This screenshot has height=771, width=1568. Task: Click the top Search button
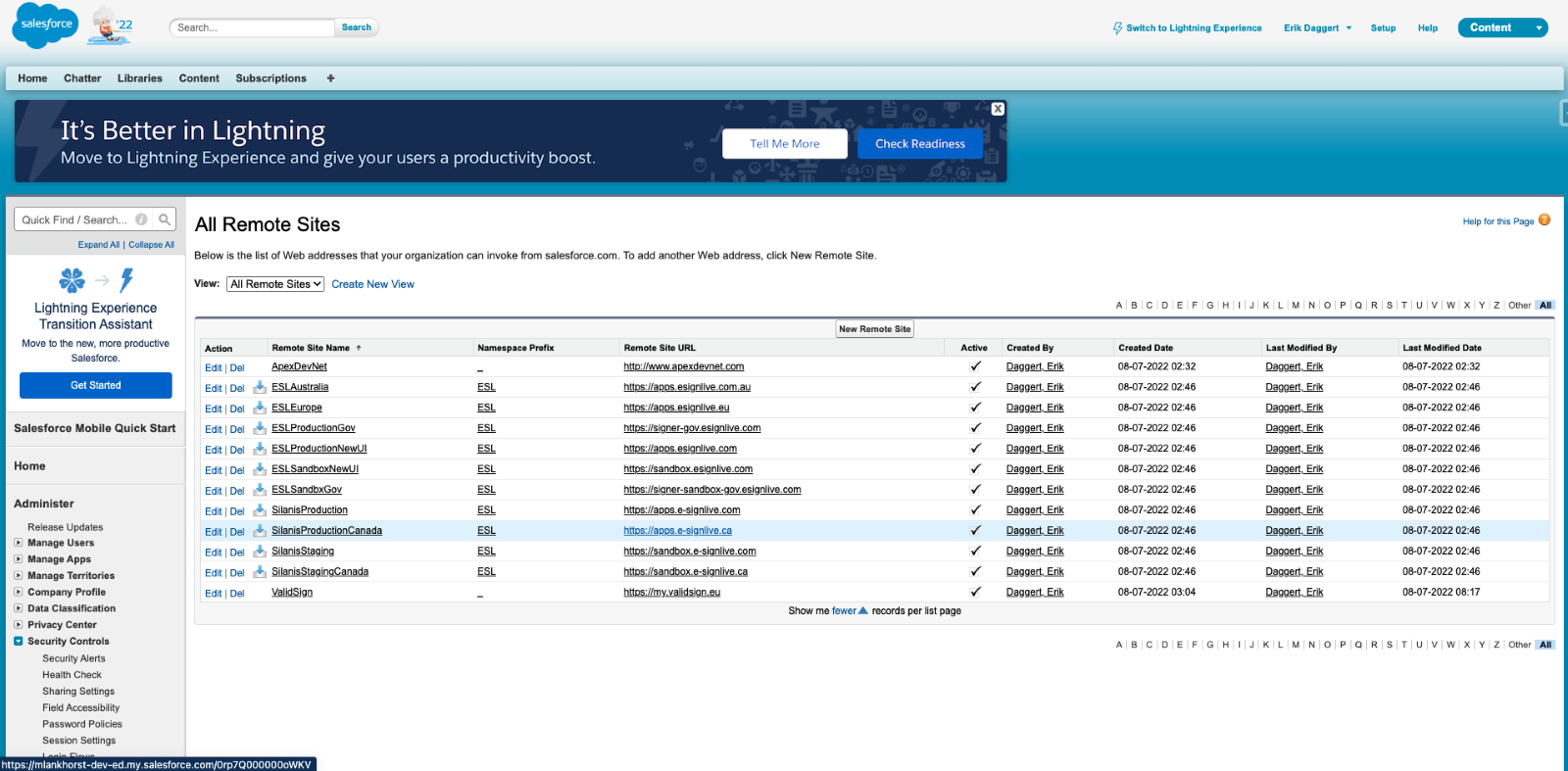point(357,27)
